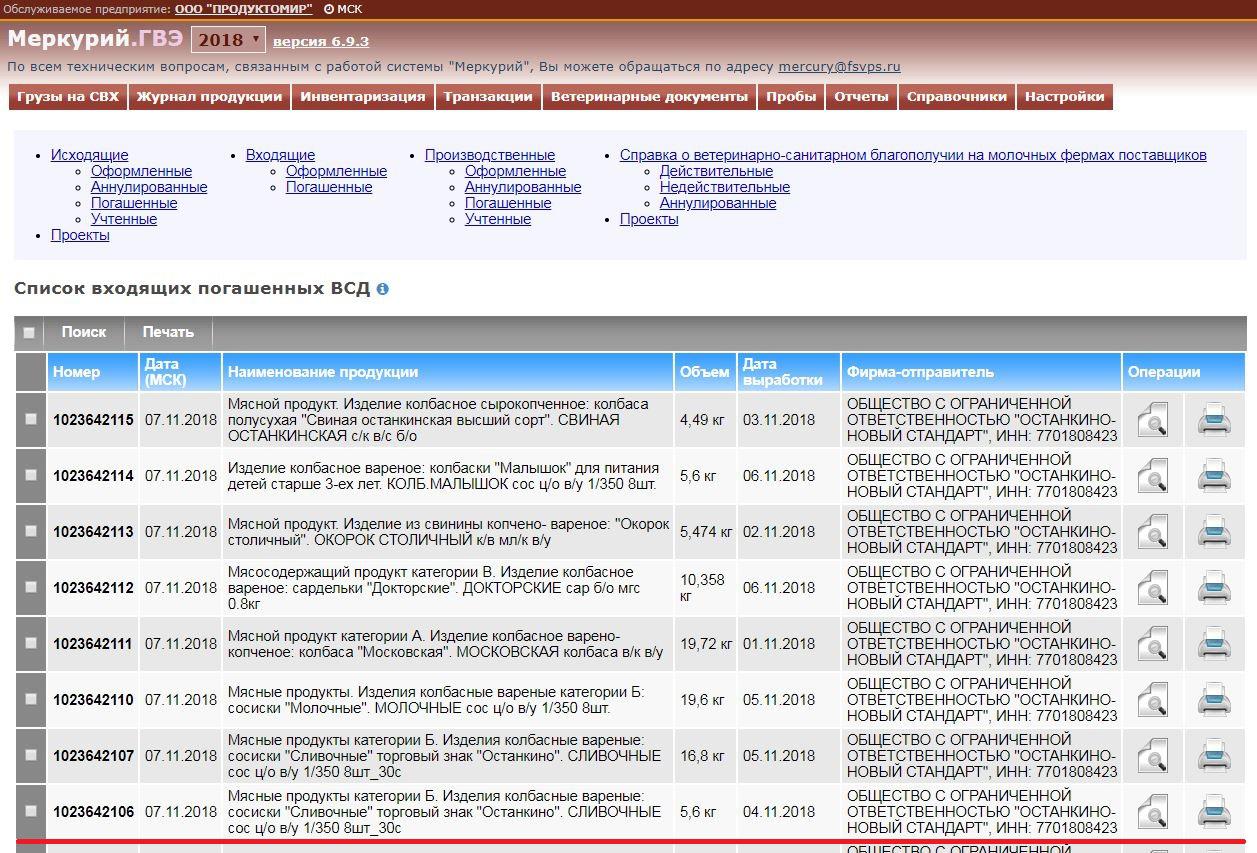
Task: Open ООО "ПРОДУКТОМИР" enterprise link
Action: (x=244, y=9)
